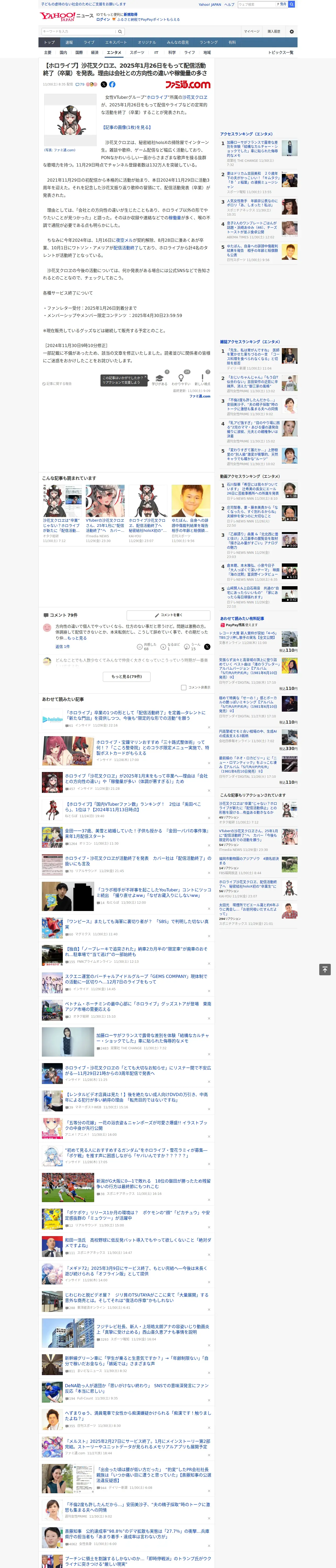Open 購入履歴
336x1568 pixels.
pos(274,31)
